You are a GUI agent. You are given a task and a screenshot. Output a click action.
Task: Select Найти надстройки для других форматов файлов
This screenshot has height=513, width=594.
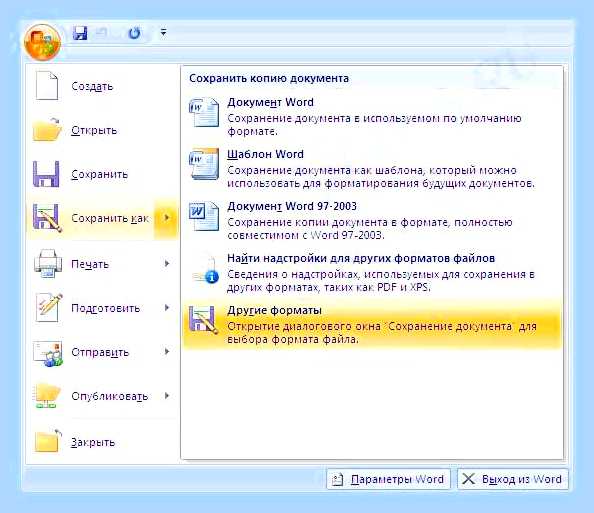click(x=361, y=258)
